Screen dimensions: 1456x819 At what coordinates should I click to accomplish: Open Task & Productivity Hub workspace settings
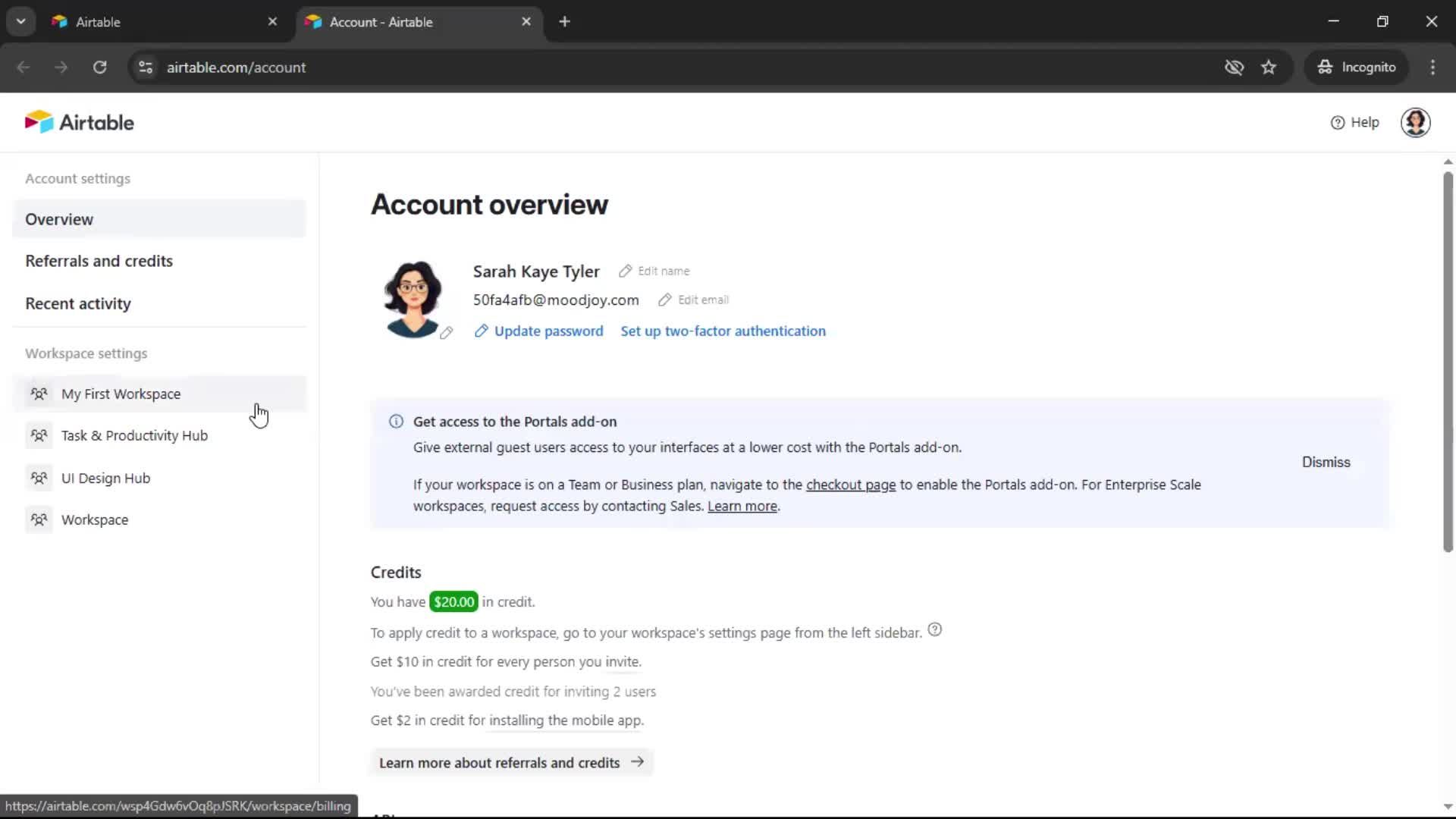pos(134,435)
